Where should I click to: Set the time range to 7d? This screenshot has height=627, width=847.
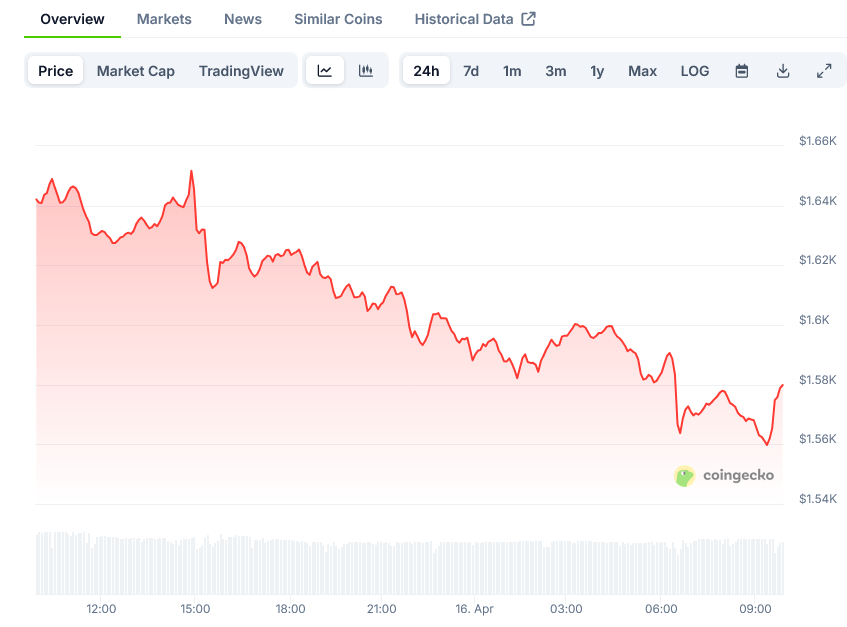(471, 71)
